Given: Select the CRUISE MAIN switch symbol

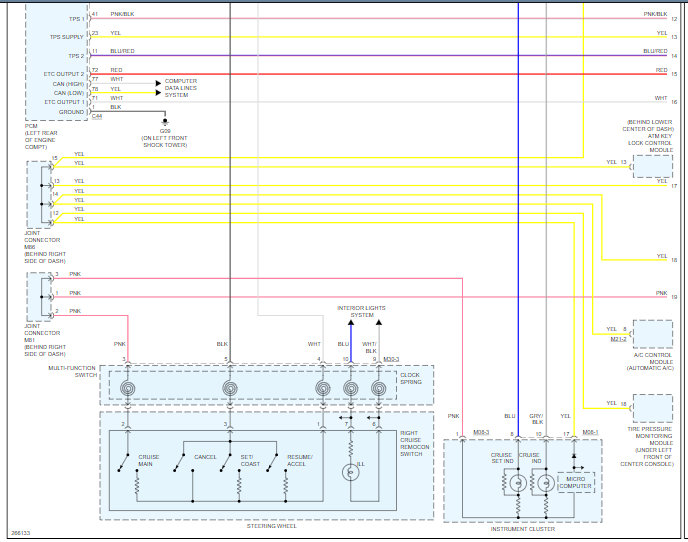Looking at the screenshot, I should tap(123, 463).
